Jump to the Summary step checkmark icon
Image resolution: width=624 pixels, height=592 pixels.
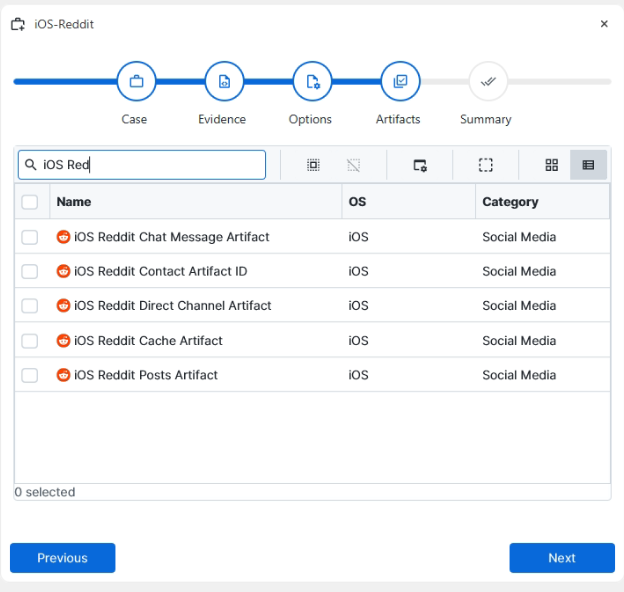(488, 82)
